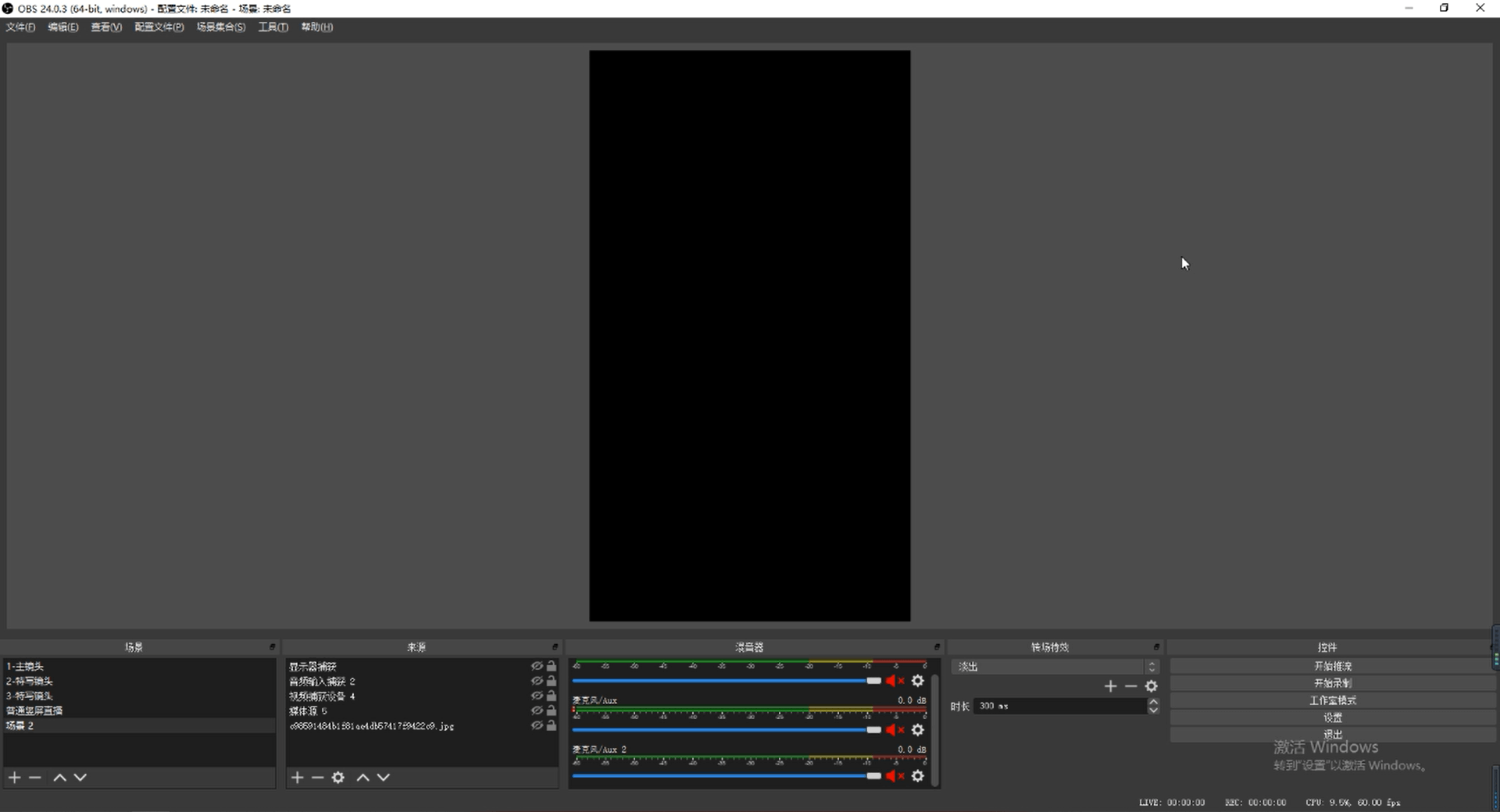Image resolution: width=1500 pixels, height=812 pixels.
Task: Undock the 混音器 panel using its float icon
Action: pos(936,646)
